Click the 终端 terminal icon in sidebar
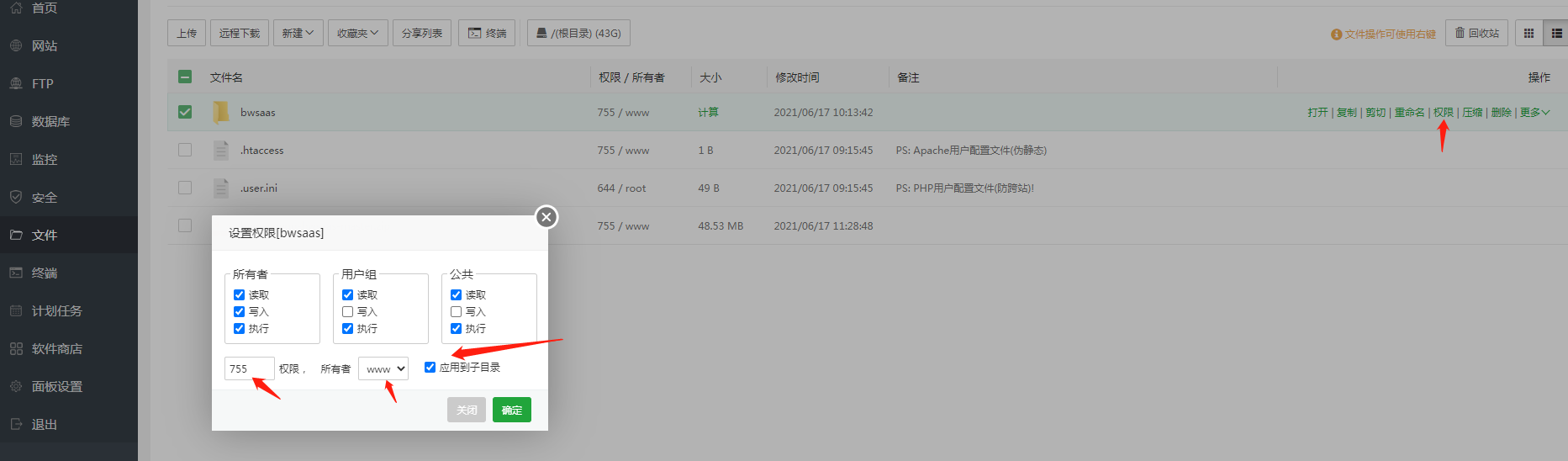 pos(16,273)
